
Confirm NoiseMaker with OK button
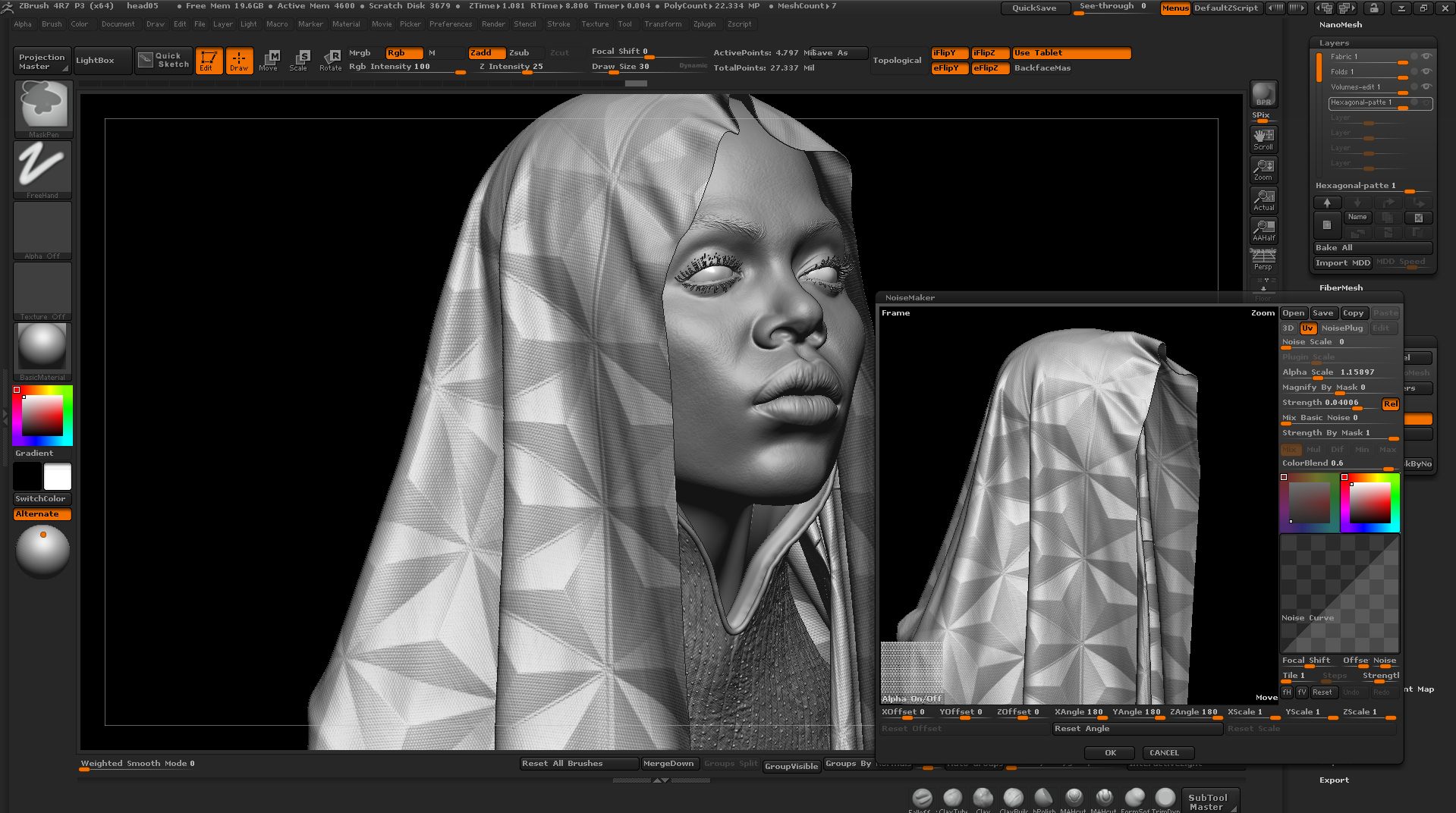coord(1110,753)
